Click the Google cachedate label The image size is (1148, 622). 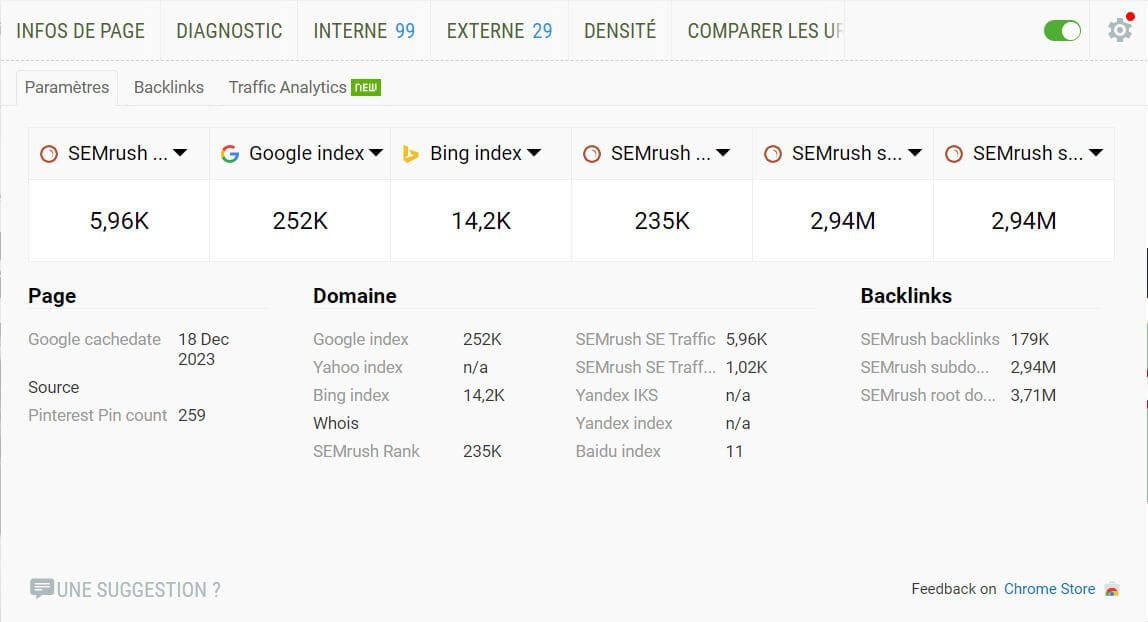pos(94,340)
